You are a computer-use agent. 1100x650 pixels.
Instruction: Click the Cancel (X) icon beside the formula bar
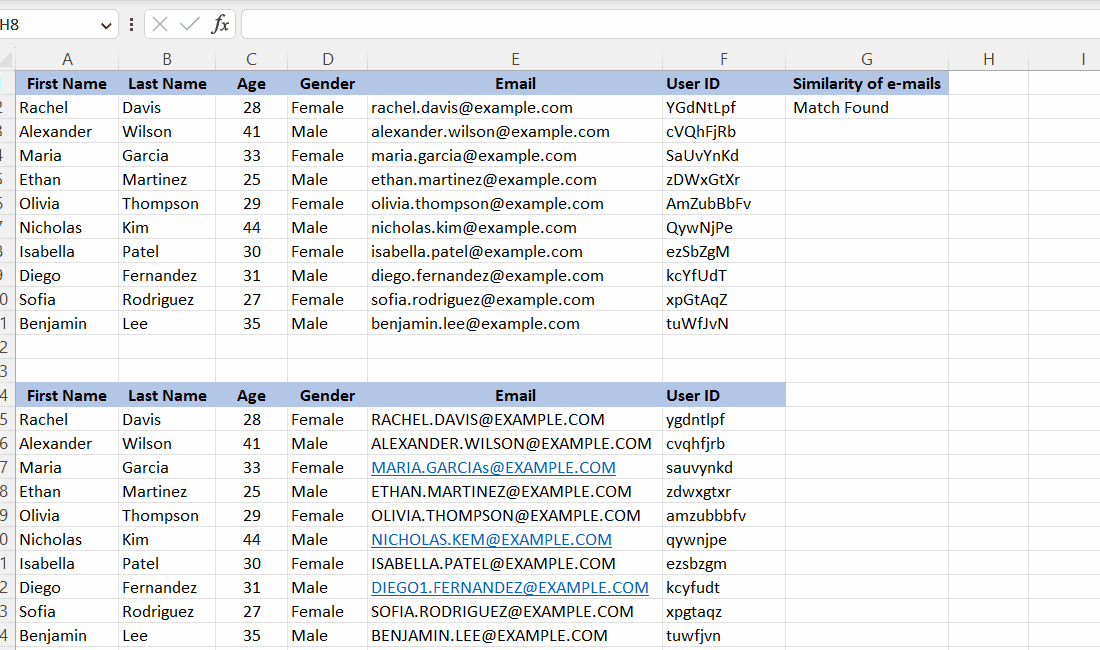pos(162,25)
